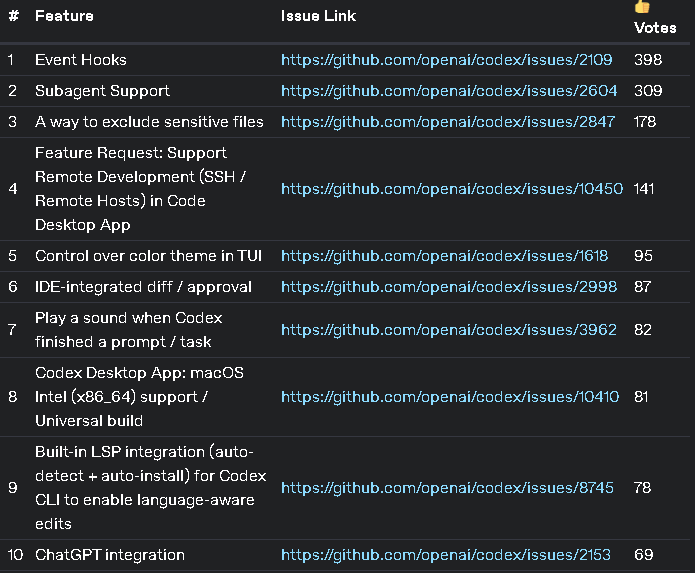Screen dimensions: 695x573
Task: Click row number 2 beside Subagent Support
Action: pyautogui.click(x=12, y=91)
